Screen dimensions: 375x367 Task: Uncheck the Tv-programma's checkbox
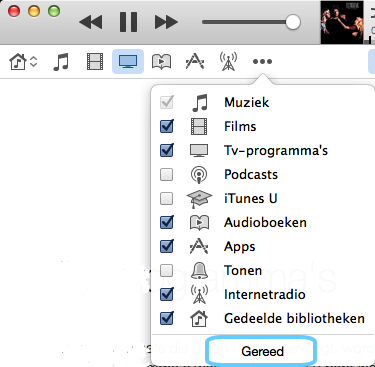point(167,150)
